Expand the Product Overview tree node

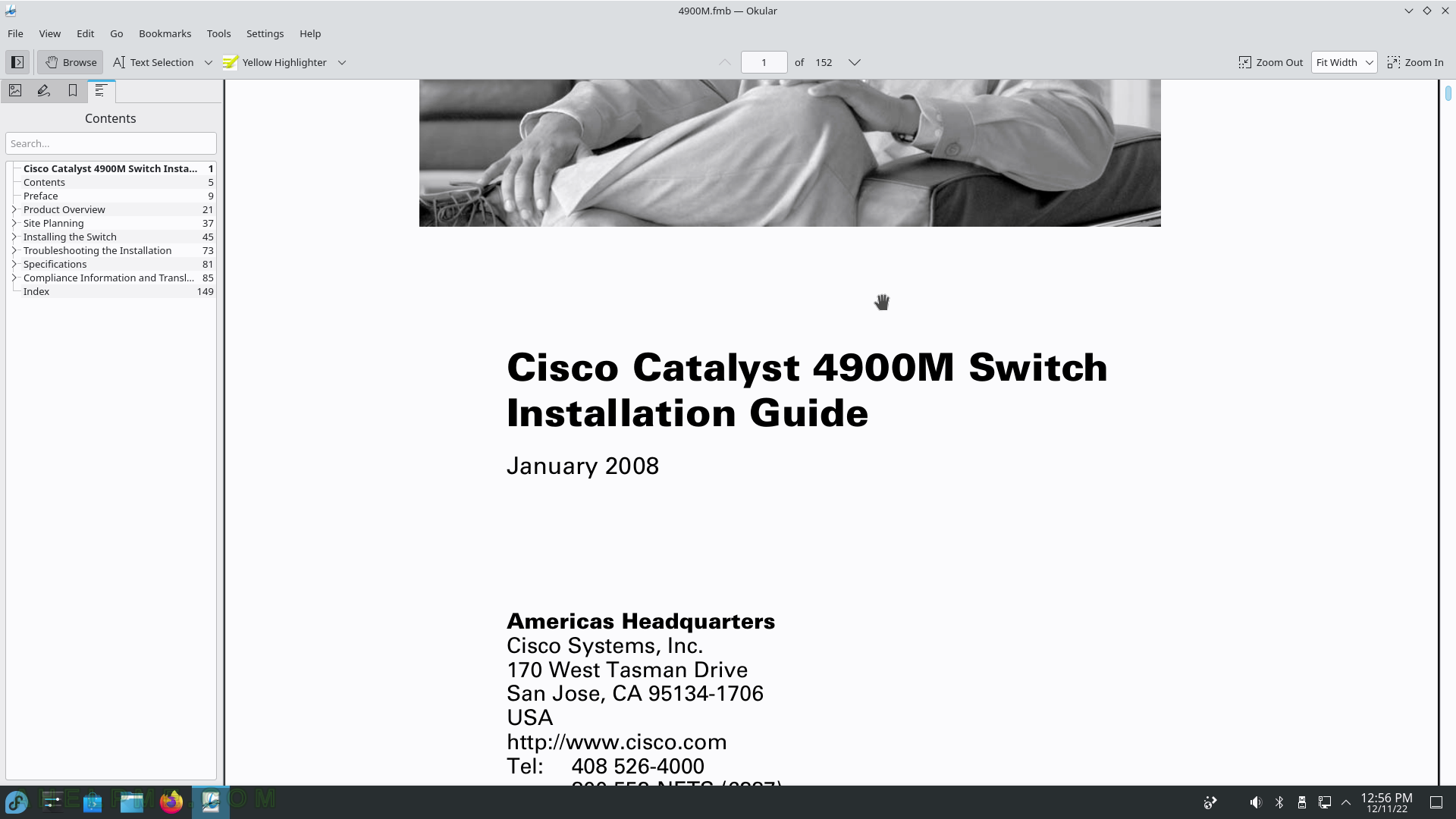(x=14, y=209)
